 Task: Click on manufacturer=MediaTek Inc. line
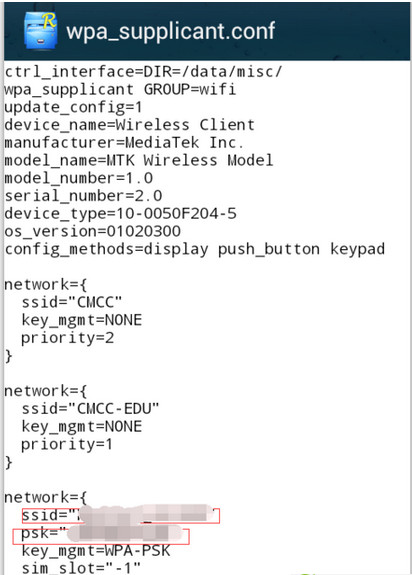tap(124, 143)
